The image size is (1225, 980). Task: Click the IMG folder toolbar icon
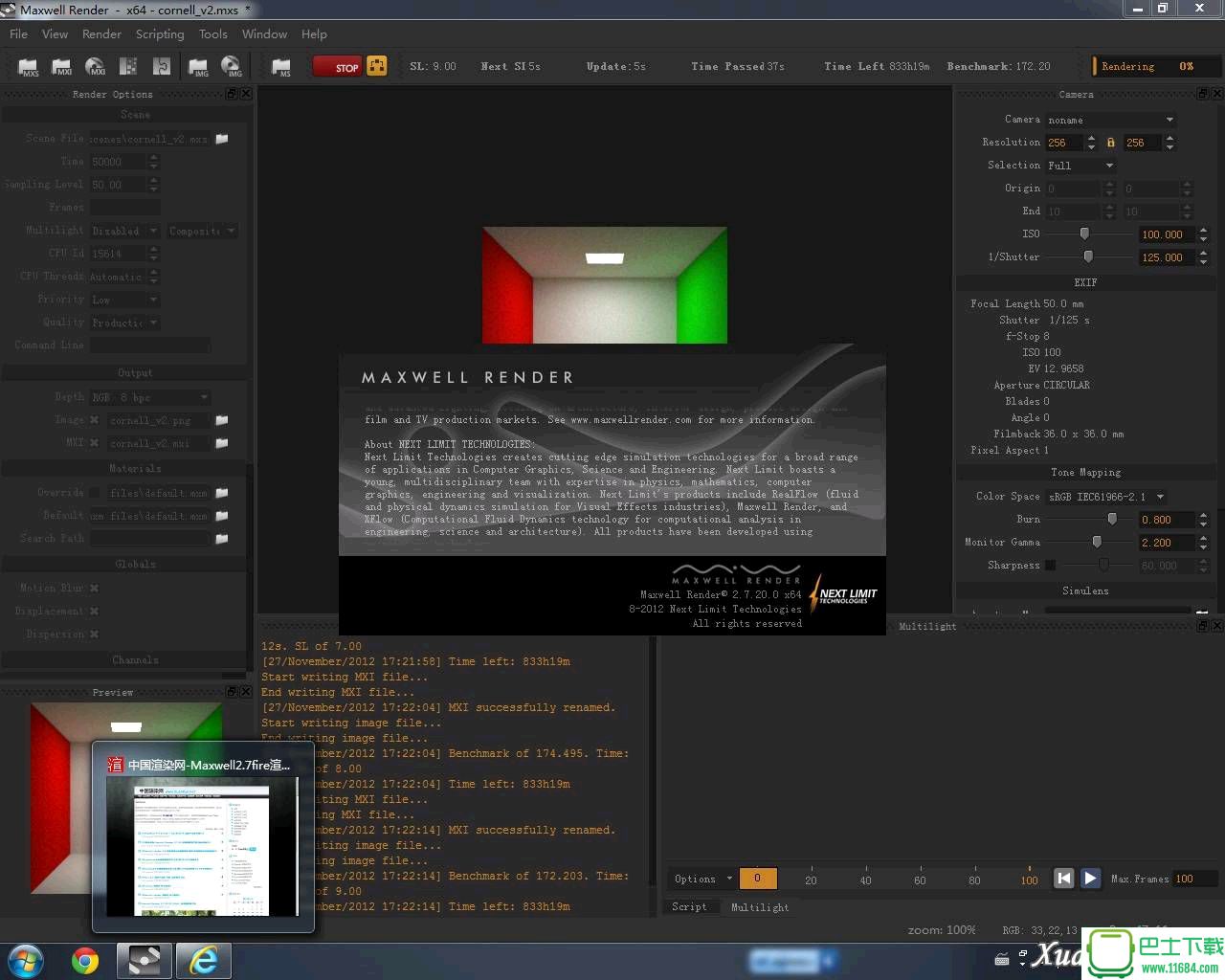[199, 66]
